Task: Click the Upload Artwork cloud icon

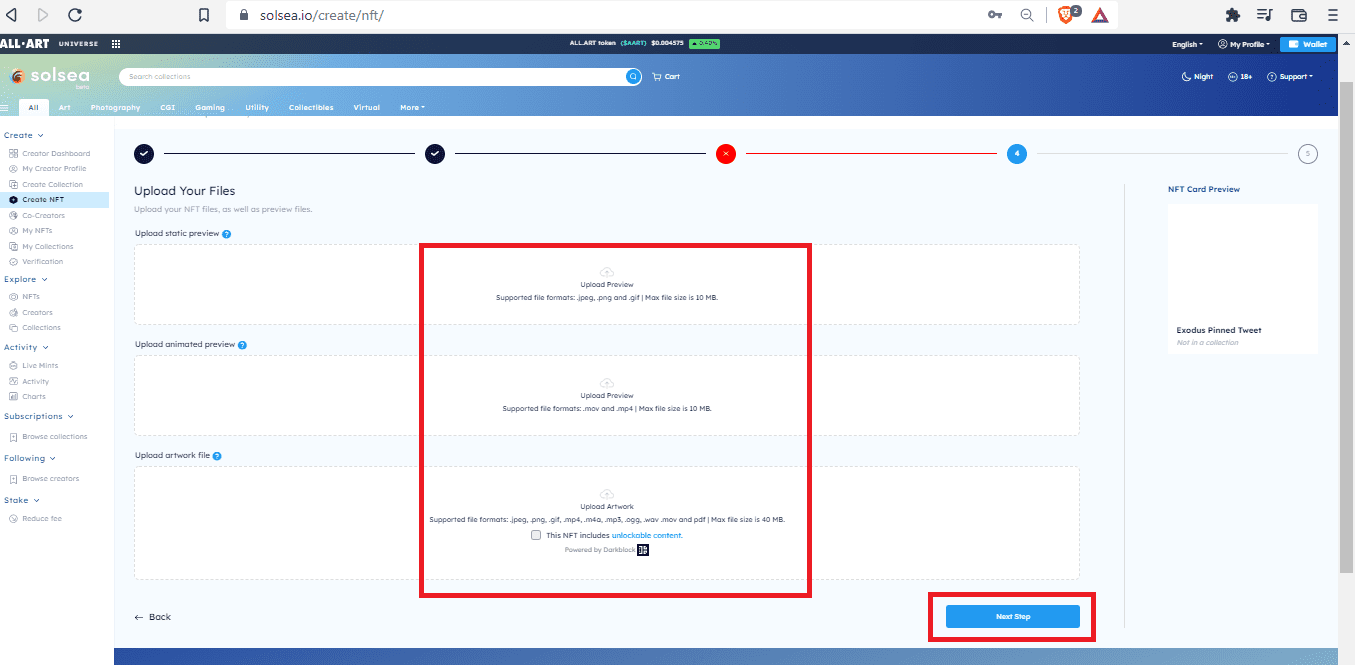Action: 607,494
